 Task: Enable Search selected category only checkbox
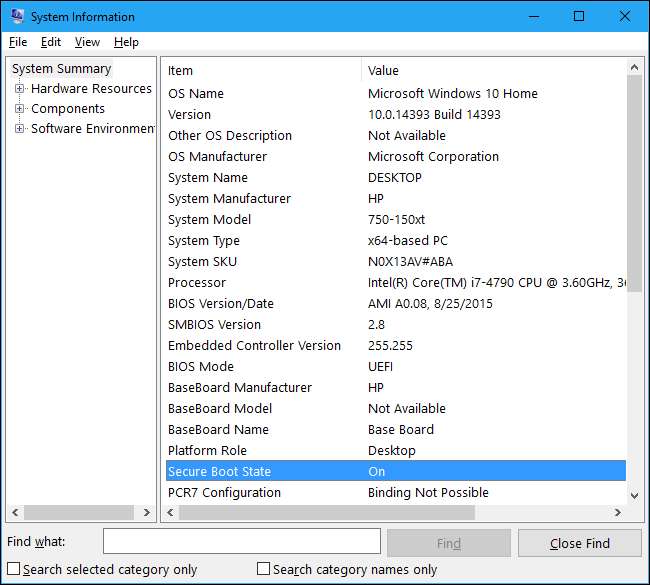[13, 569]
